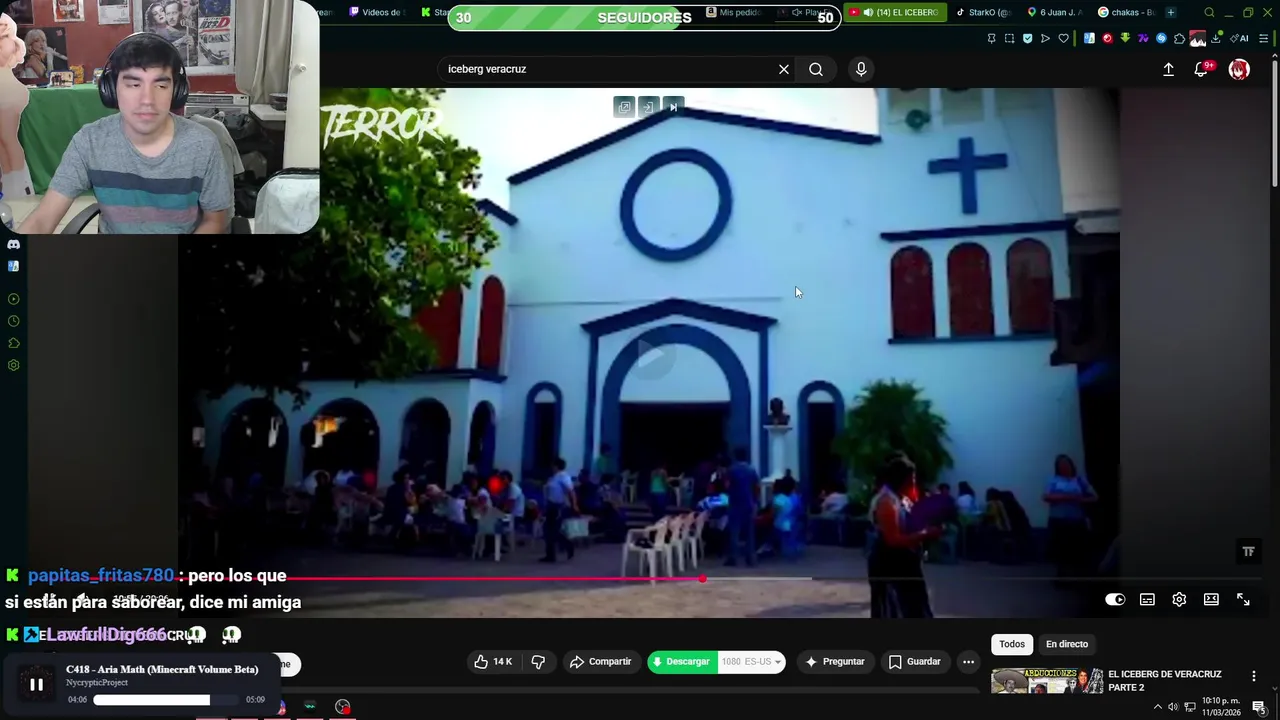
Task: Open bookmarks via the heart icon
Action: pos(1063,38)
